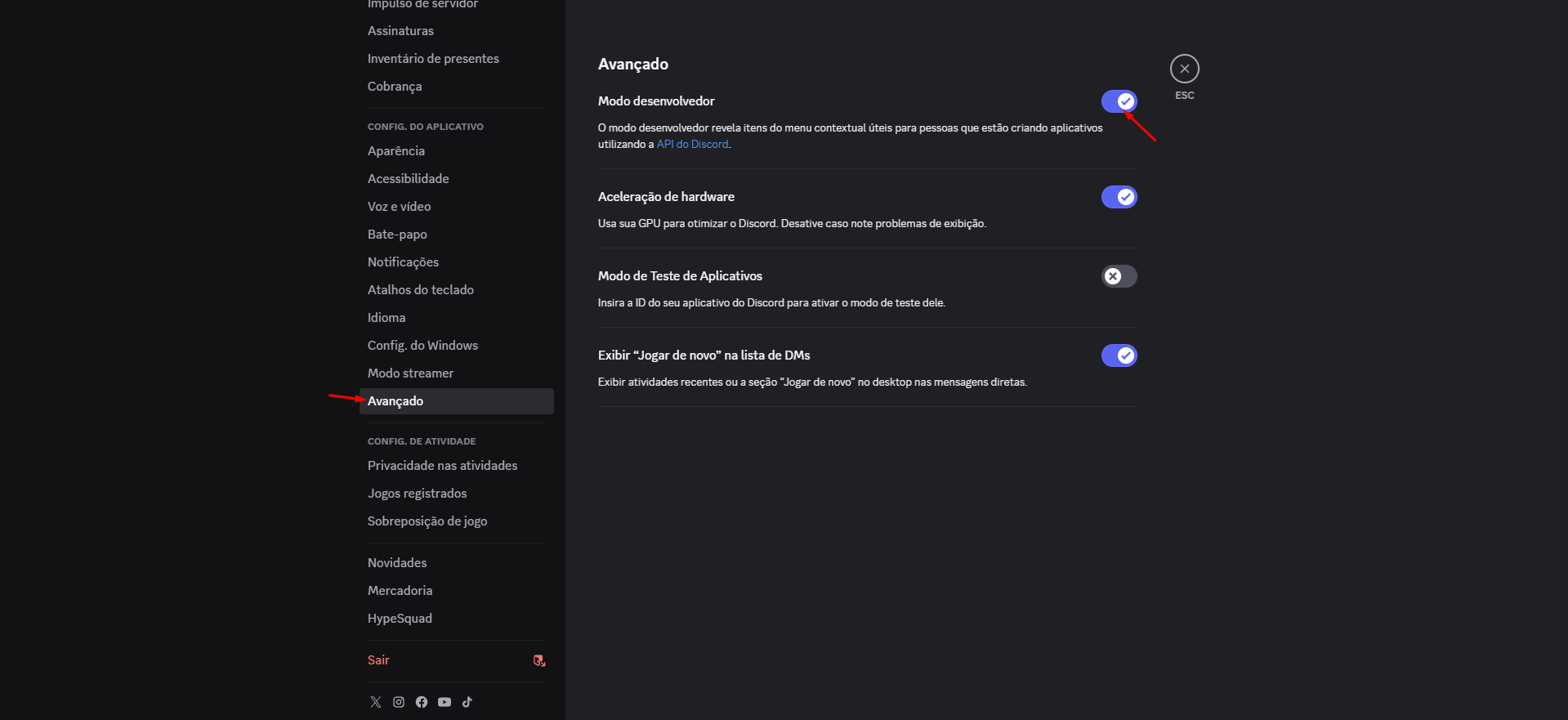Click Sair to log out
Screen dimensions: 1568x720
457,660
